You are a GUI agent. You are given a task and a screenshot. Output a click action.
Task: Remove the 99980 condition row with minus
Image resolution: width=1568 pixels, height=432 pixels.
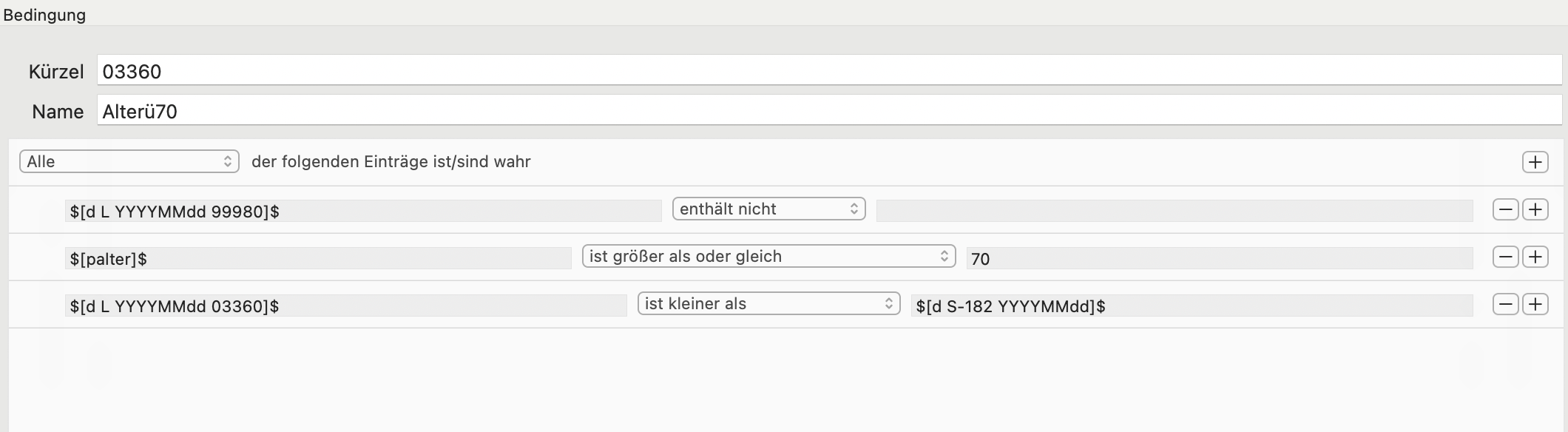[1506, 209]
